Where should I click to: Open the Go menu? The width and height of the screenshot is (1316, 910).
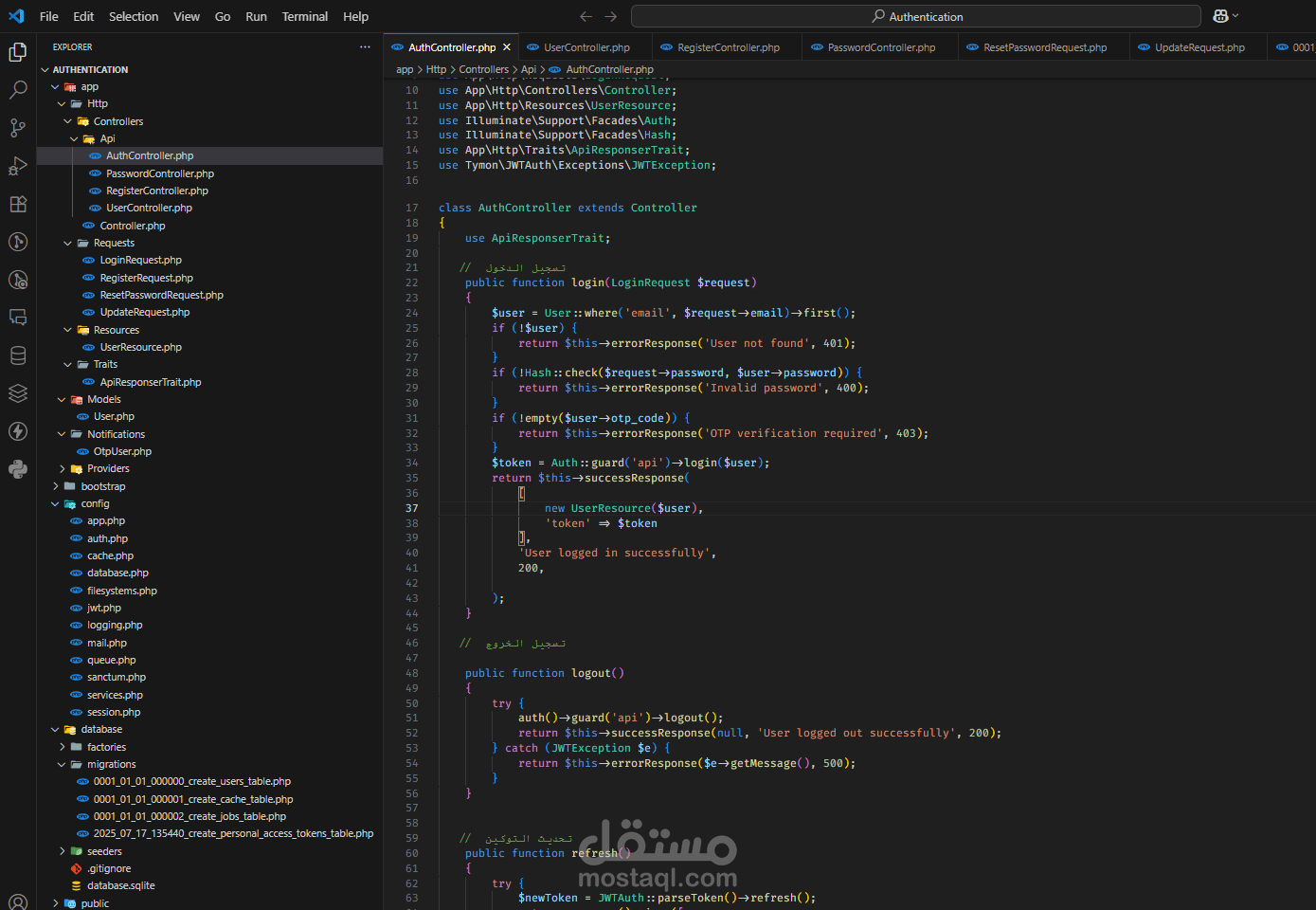point(223,16)
